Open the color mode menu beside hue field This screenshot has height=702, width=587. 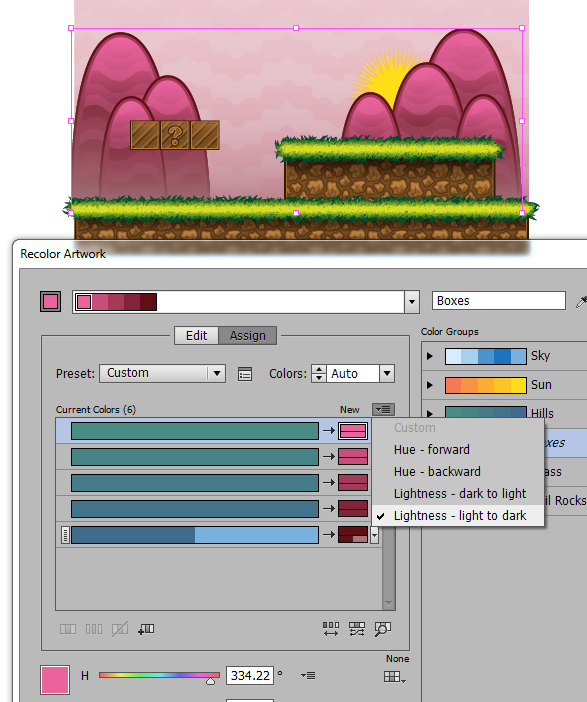(x=308, y=675)
